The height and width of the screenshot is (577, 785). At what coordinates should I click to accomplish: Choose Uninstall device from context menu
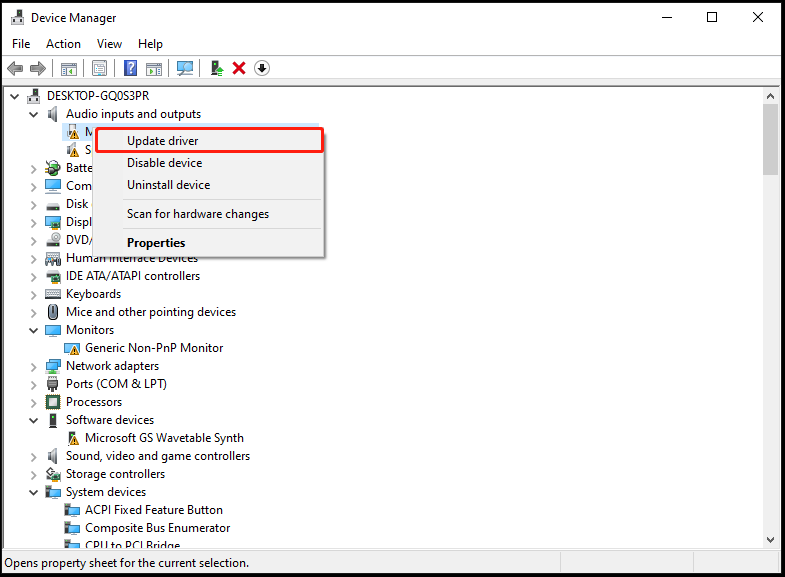pyautogui.click(x=209, y=185)
